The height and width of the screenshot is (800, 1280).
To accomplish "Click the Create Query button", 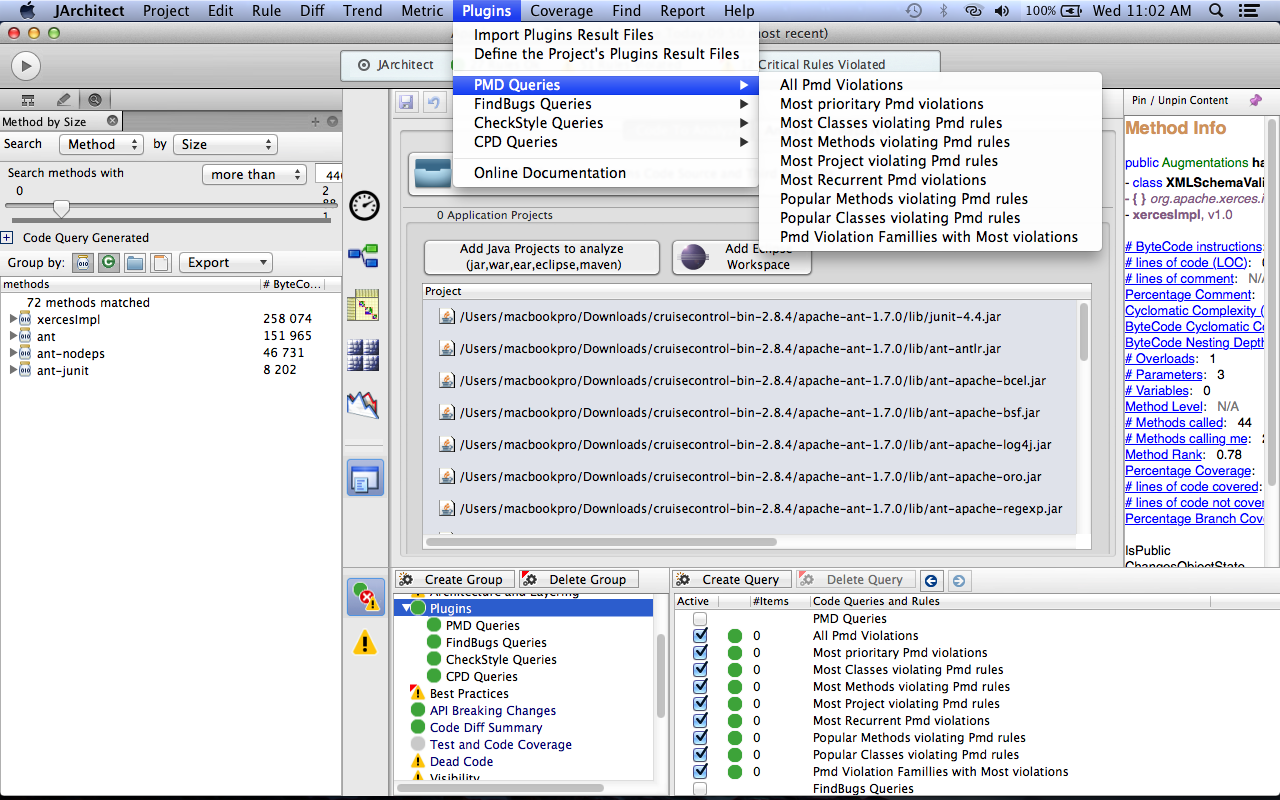I will point(732,580).
